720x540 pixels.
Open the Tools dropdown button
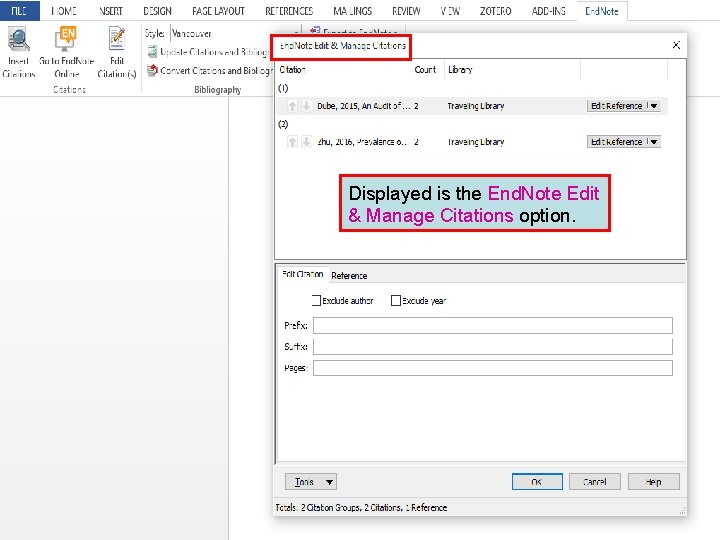click(311, 482)
